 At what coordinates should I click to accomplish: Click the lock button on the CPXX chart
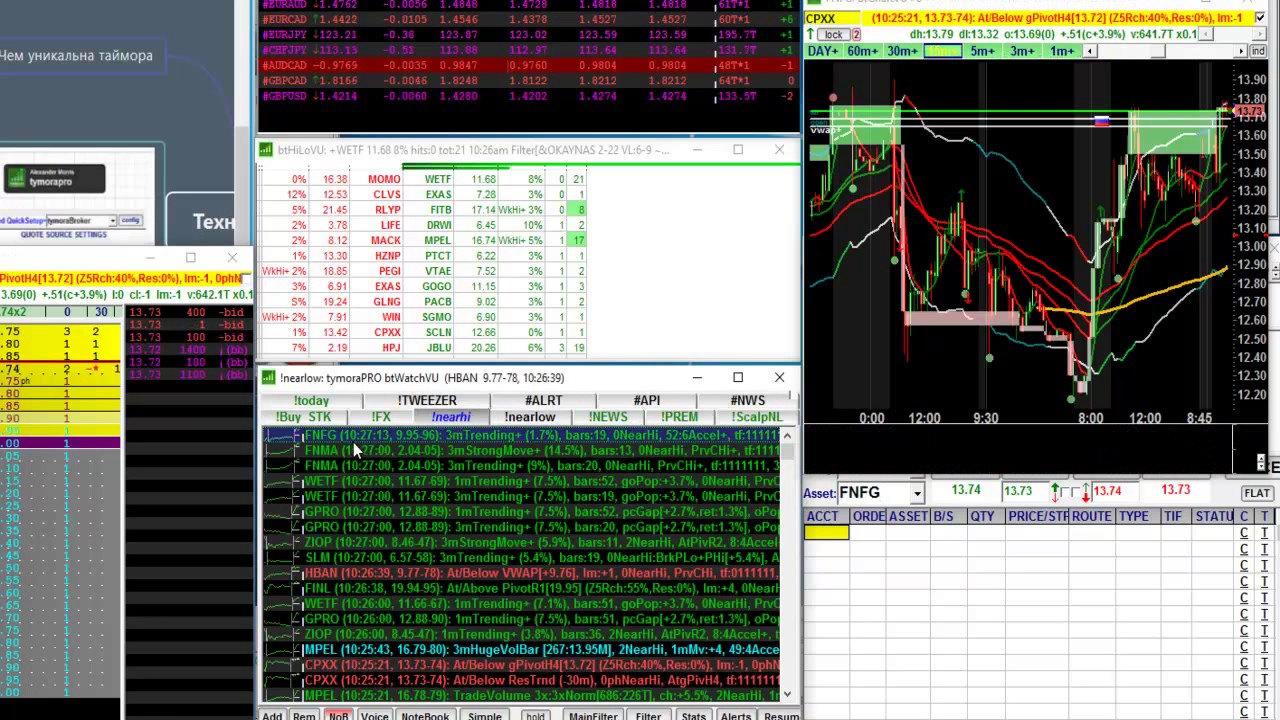pyautogui.click(x=834, y=34)
